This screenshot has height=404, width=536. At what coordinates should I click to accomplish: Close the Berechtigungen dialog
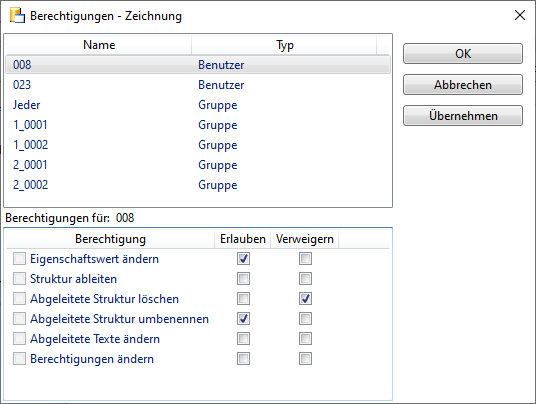520,15
